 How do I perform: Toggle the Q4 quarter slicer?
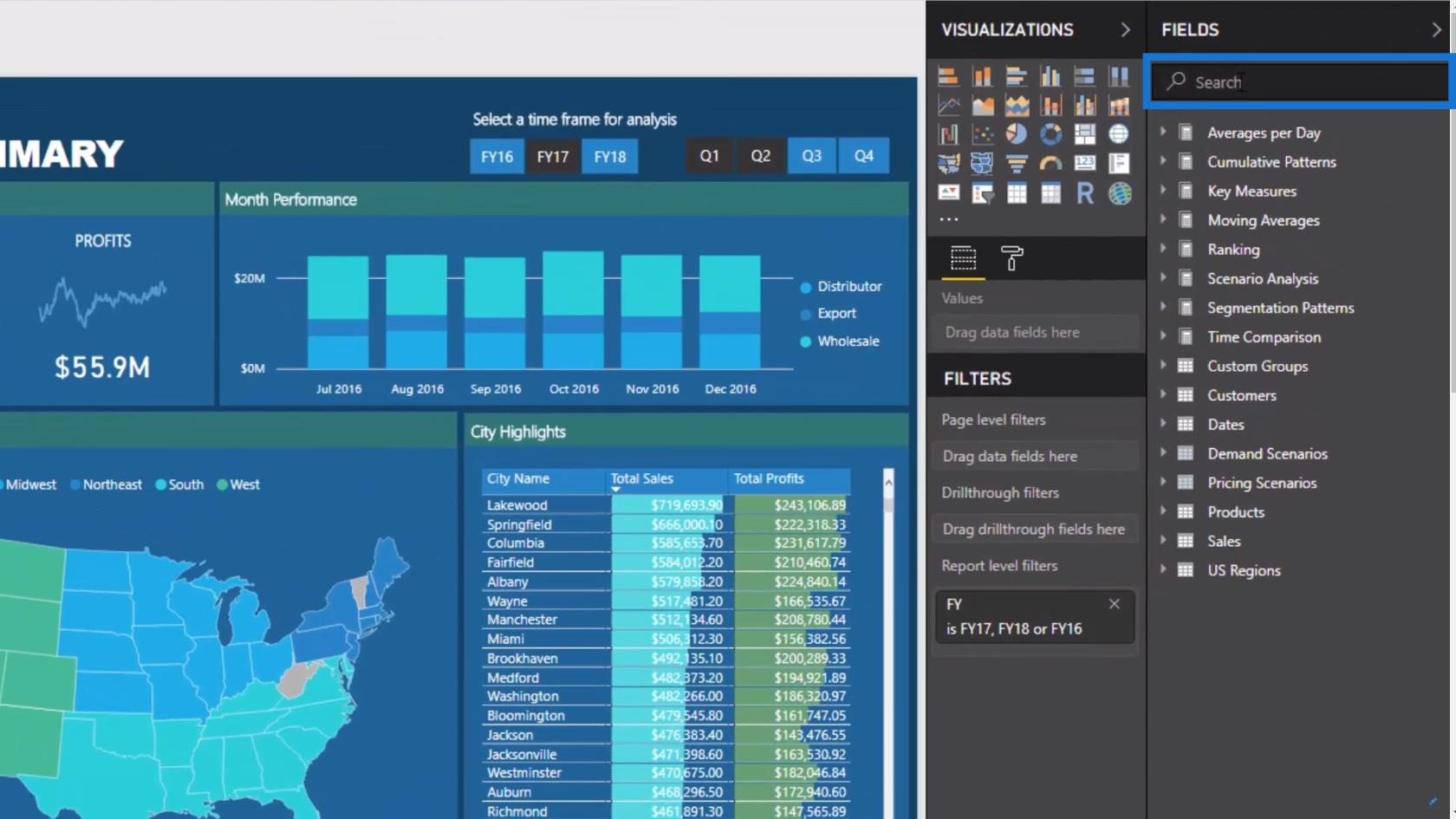pos(864,156)
